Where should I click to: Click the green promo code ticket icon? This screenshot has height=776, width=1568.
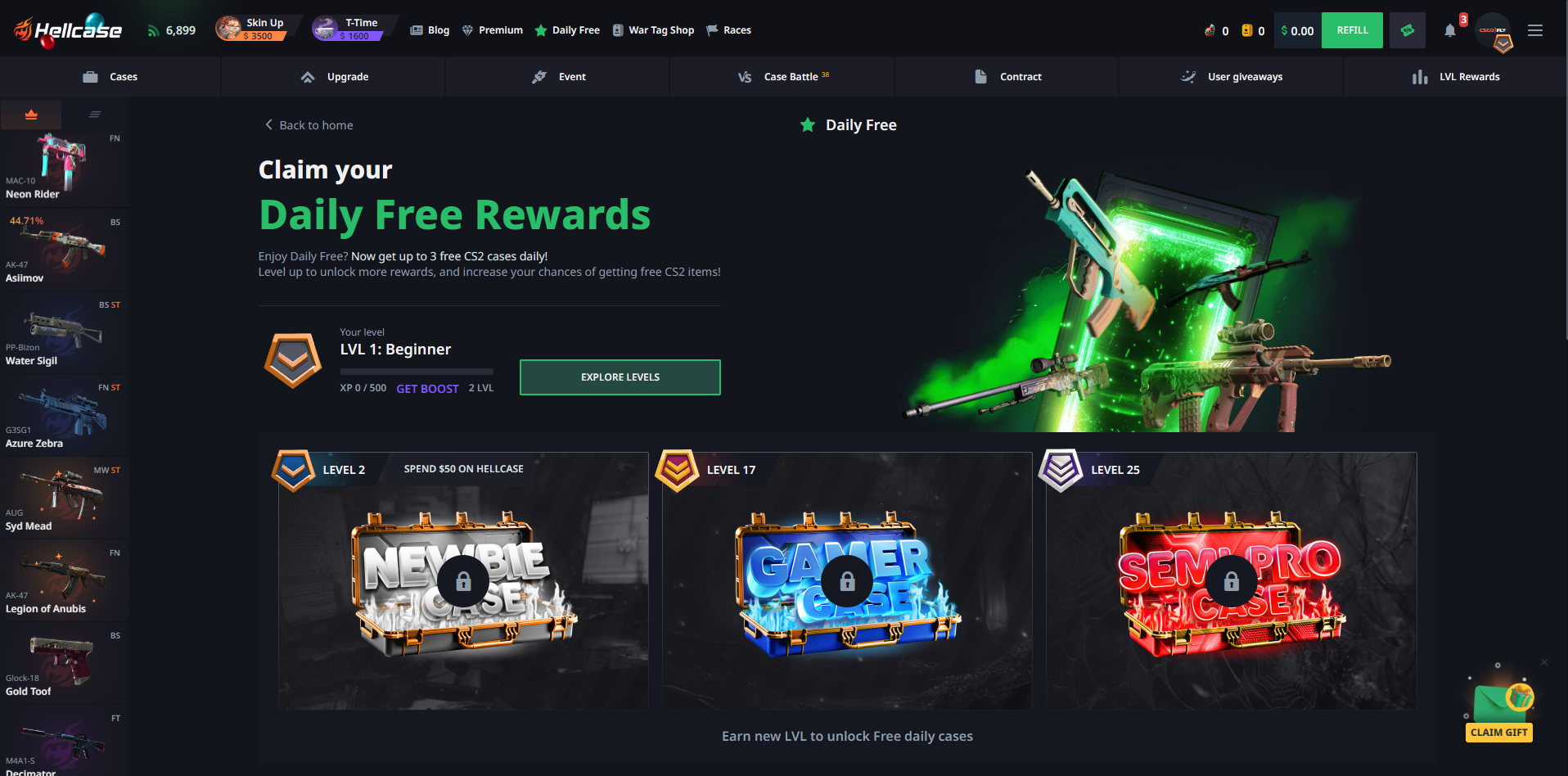click(x=1408, y=30)
